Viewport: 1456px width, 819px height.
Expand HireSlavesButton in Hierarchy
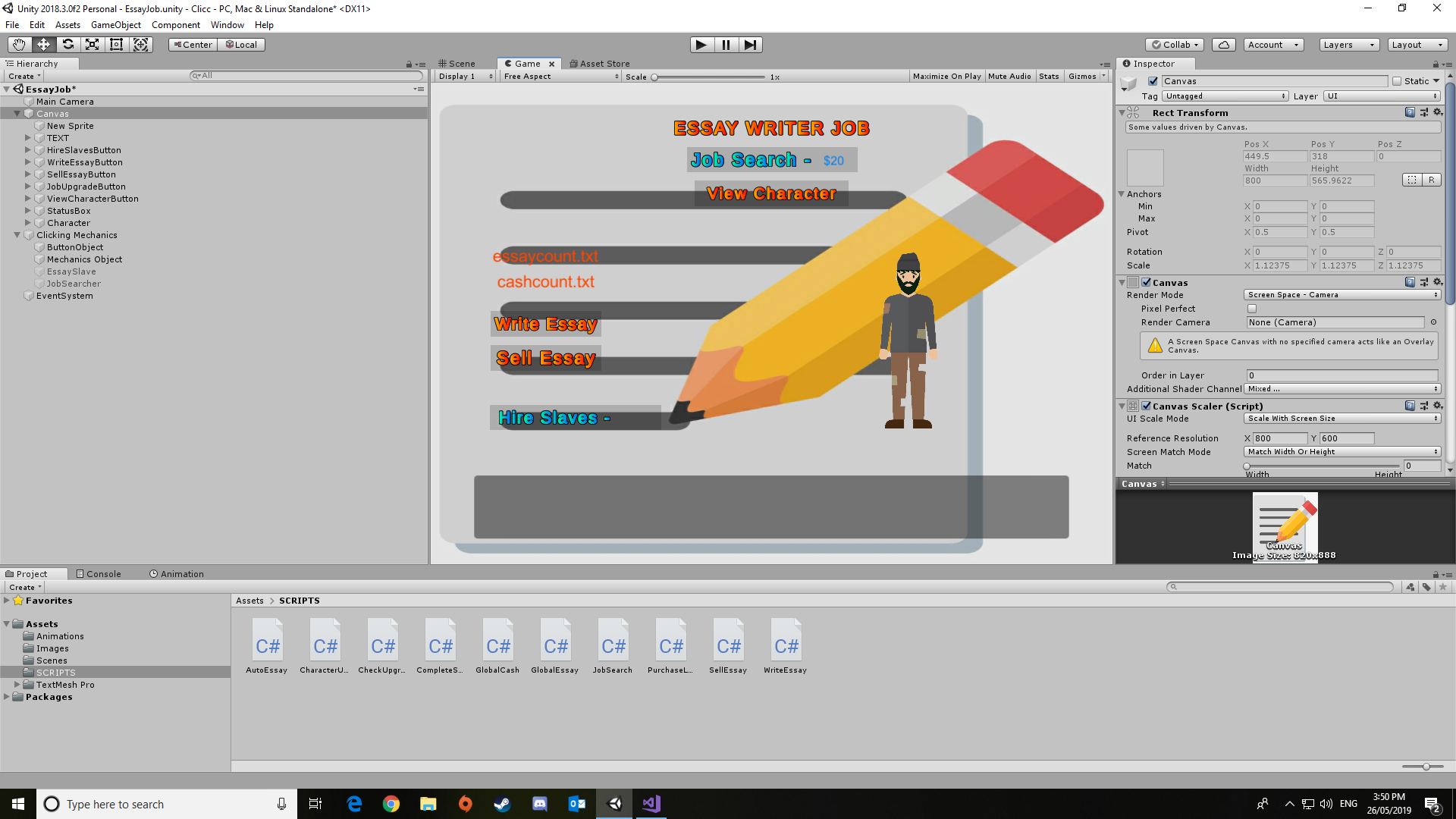pyautogui.click(x=28, y=150)
